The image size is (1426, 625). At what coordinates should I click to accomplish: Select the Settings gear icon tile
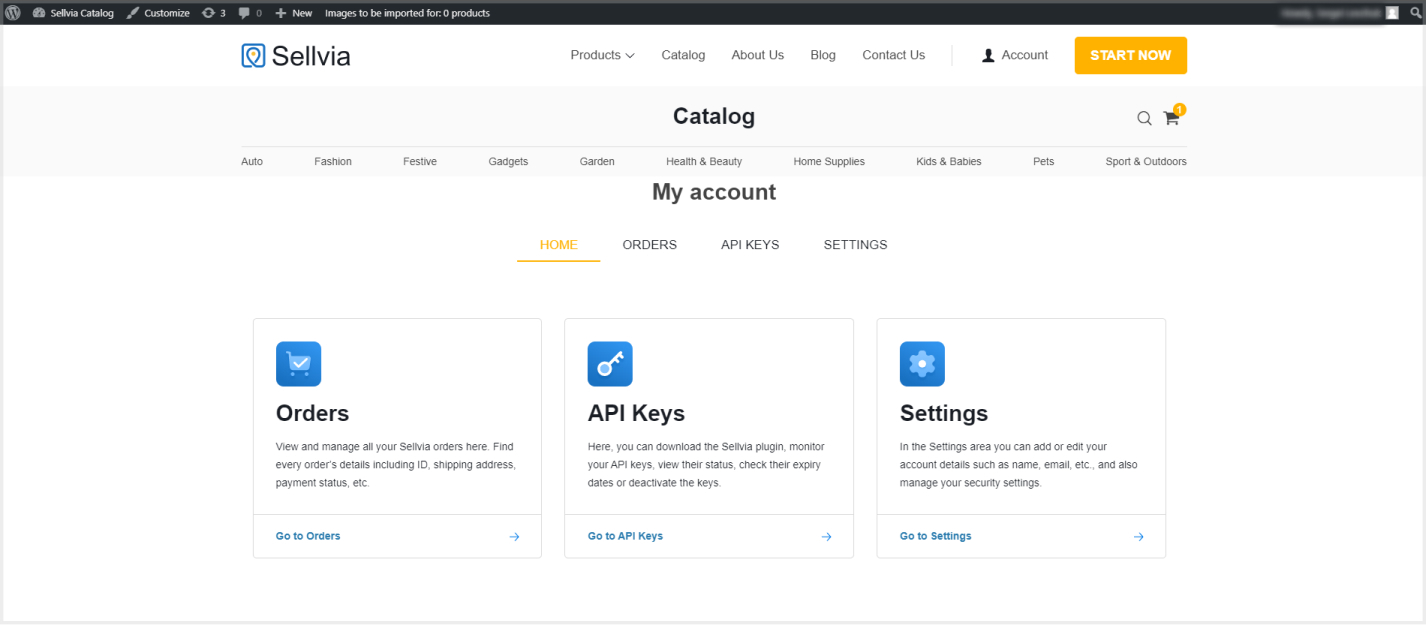click(x=922, y=364)
